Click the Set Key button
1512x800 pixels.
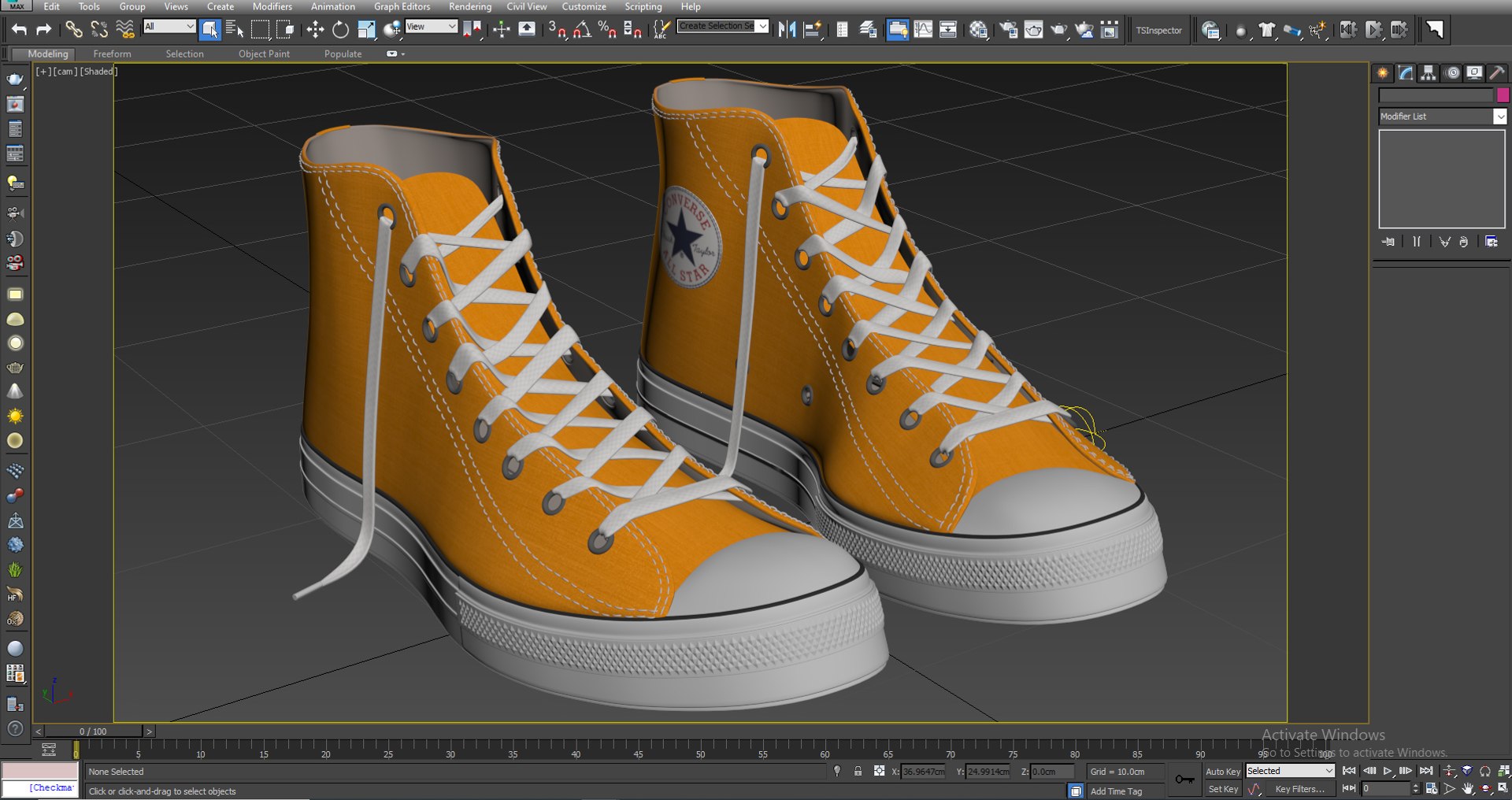(x=1223, y=789)
